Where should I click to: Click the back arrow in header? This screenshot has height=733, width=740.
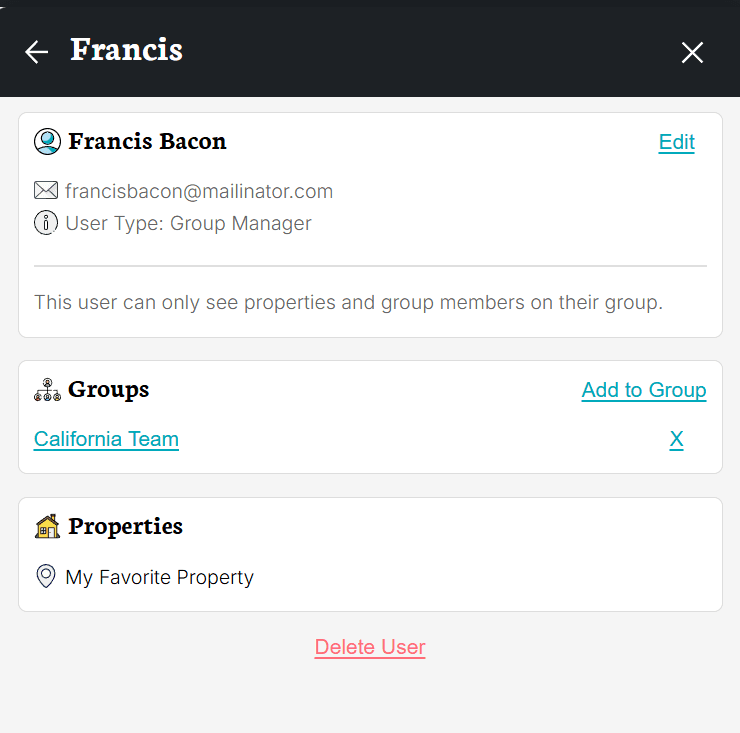coord(37,52)
